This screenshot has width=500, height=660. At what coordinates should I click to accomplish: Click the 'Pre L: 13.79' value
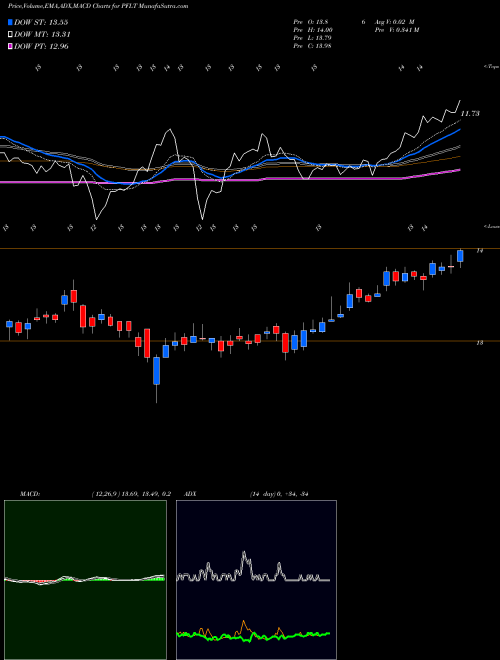tap(313, 38)
